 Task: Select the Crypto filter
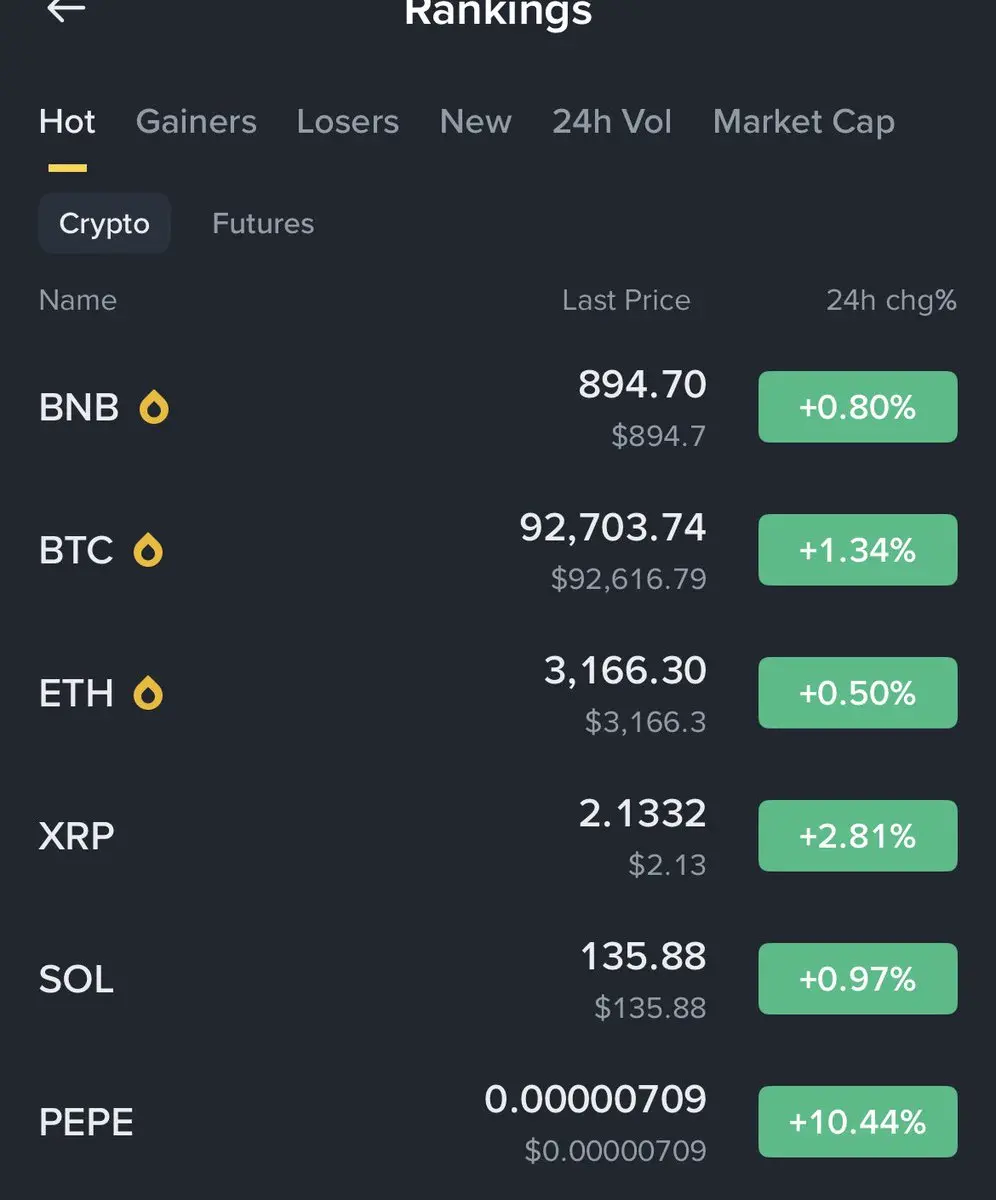coord(104,224)
